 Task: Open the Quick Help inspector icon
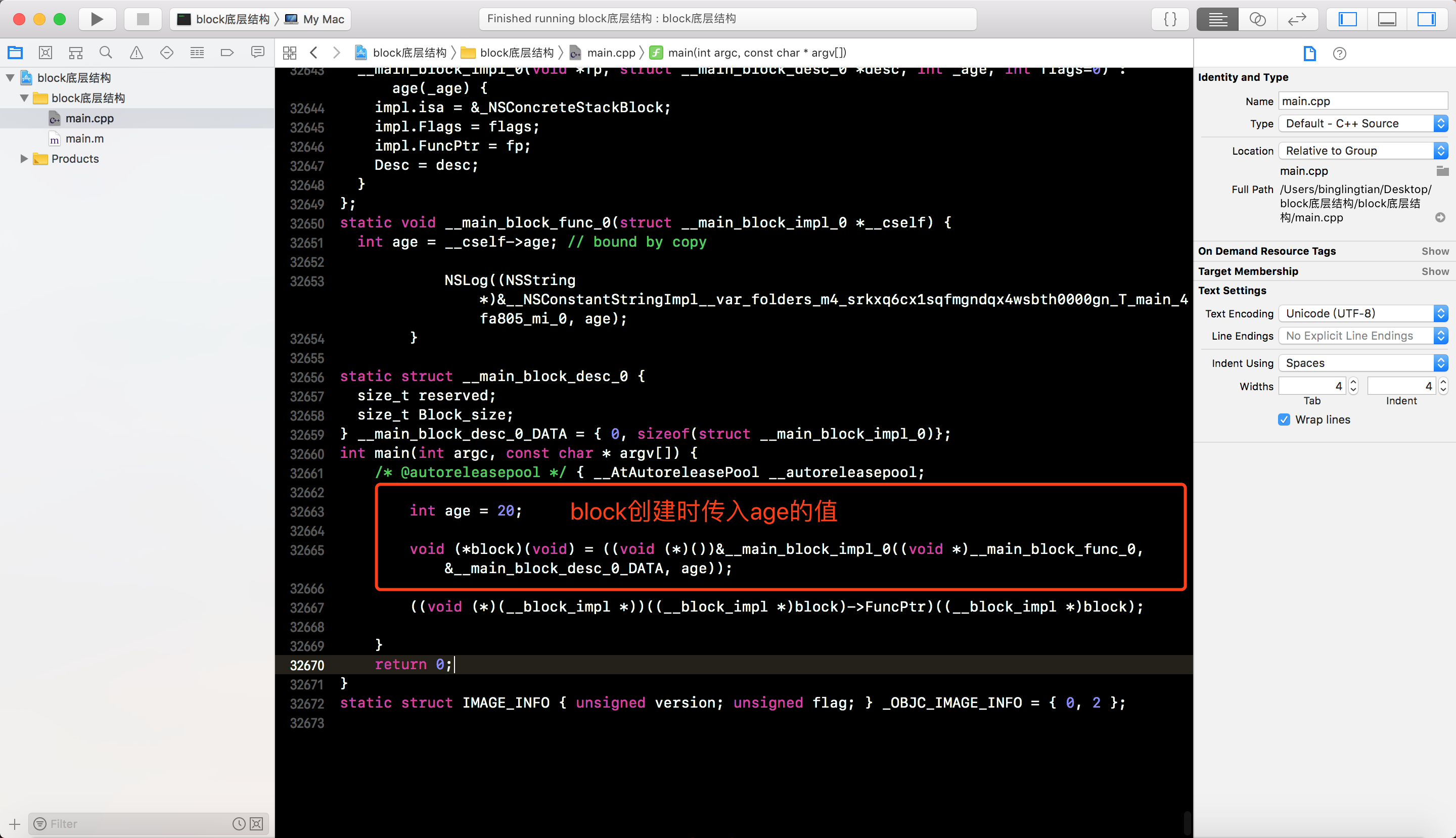coord(1339,54)
